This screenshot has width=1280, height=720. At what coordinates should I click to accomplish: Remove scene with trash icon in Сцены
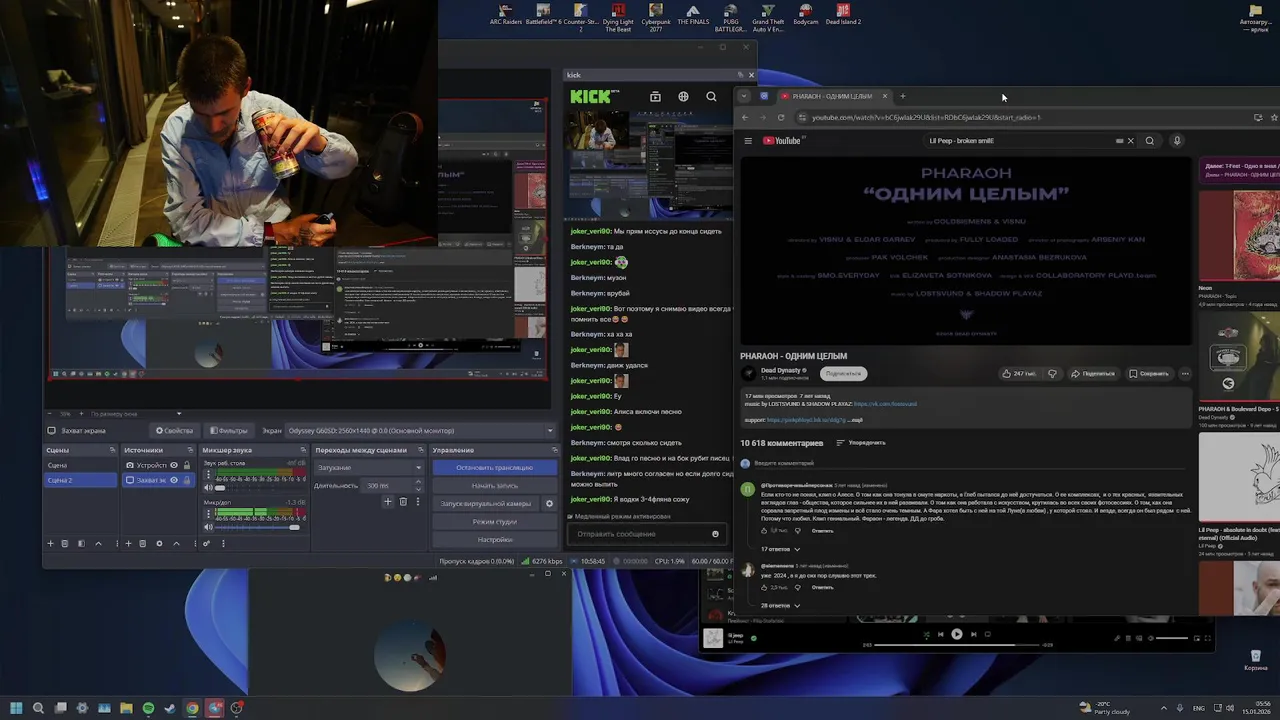65,543
